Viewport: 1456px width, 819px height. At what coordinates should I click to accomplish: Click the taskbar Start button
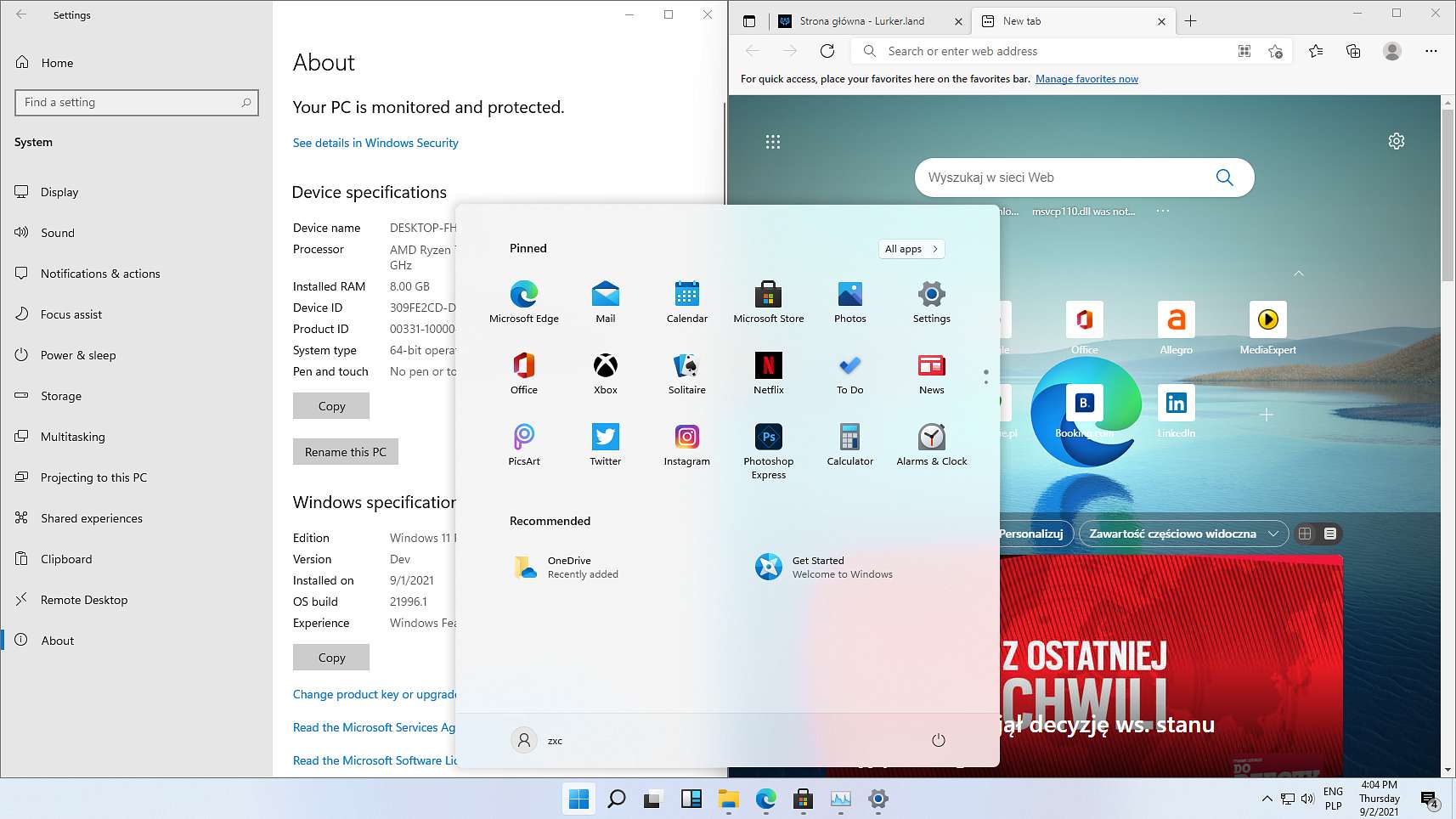point(579,799)
